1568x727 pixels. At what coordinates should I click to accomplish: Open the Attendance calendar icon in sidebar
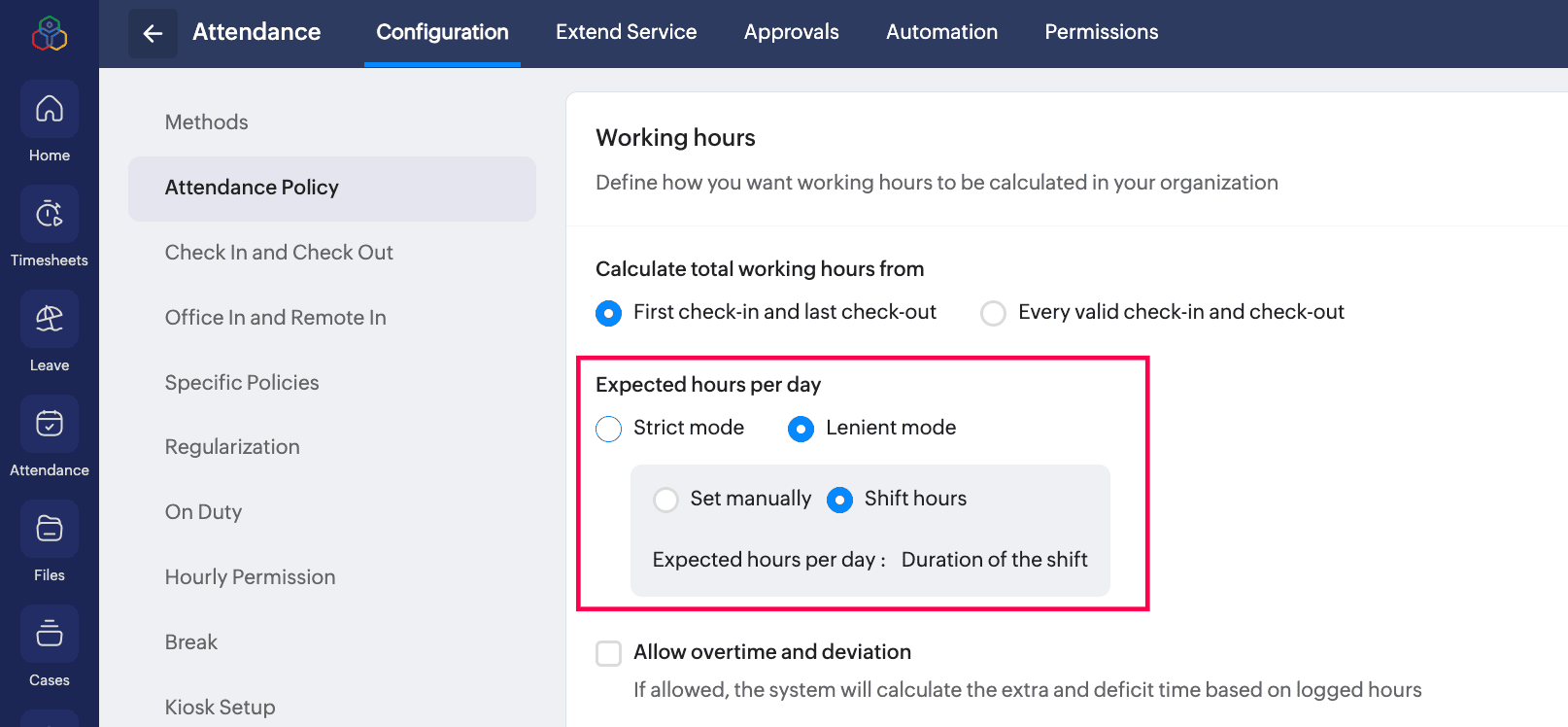50,424
